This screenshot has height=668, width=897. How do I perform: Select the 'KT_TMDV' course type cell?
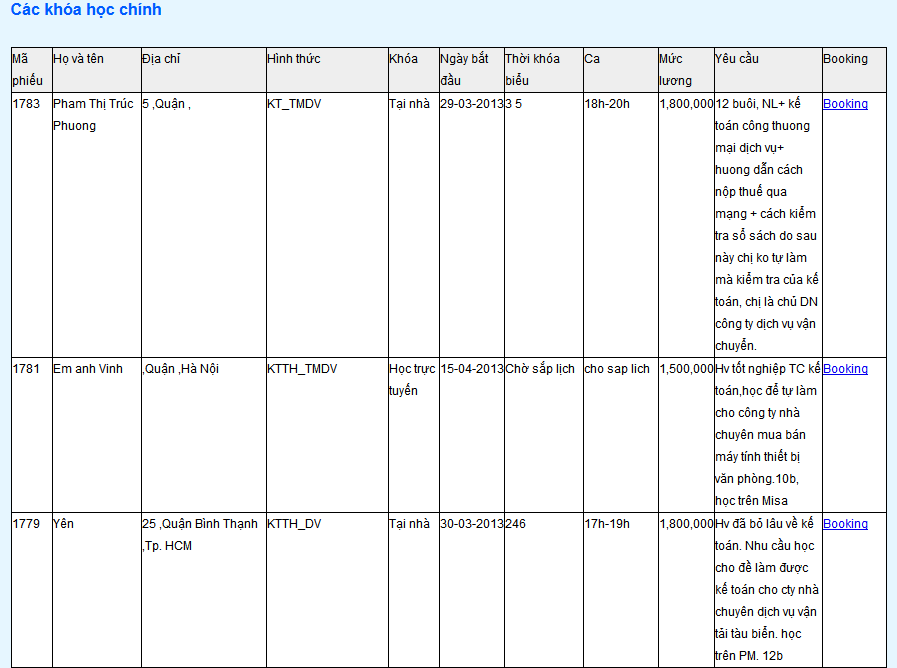point(295,104)
